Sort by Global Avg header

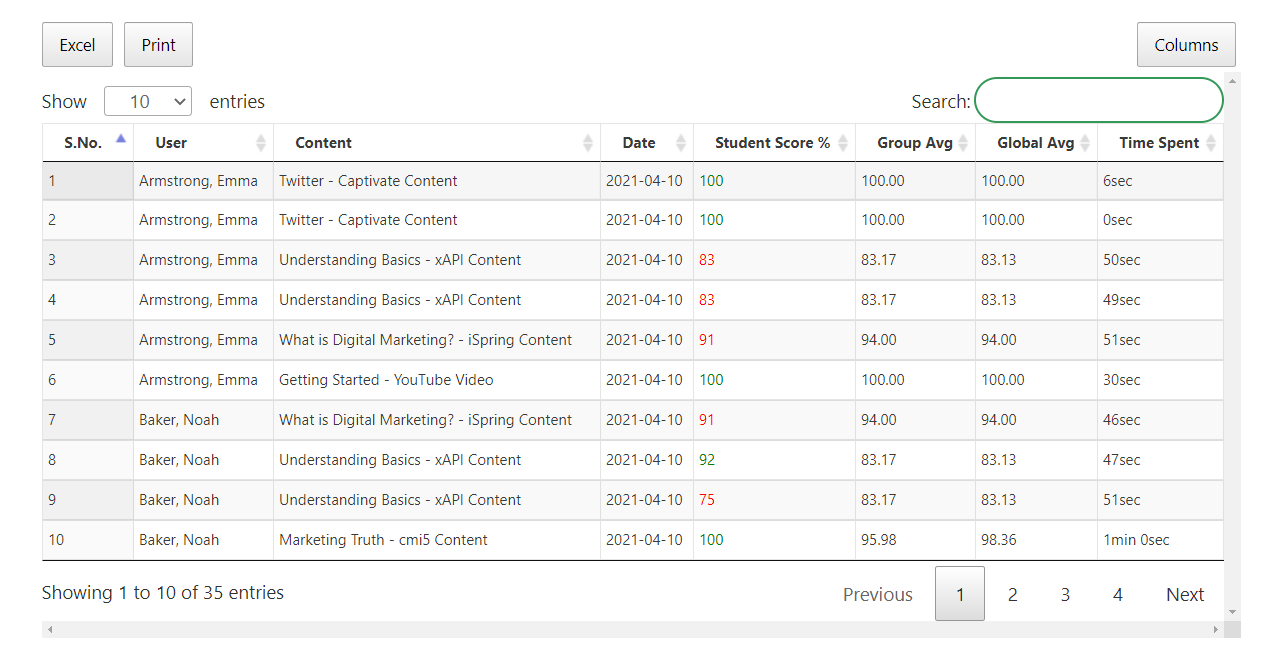[1036, 143]
